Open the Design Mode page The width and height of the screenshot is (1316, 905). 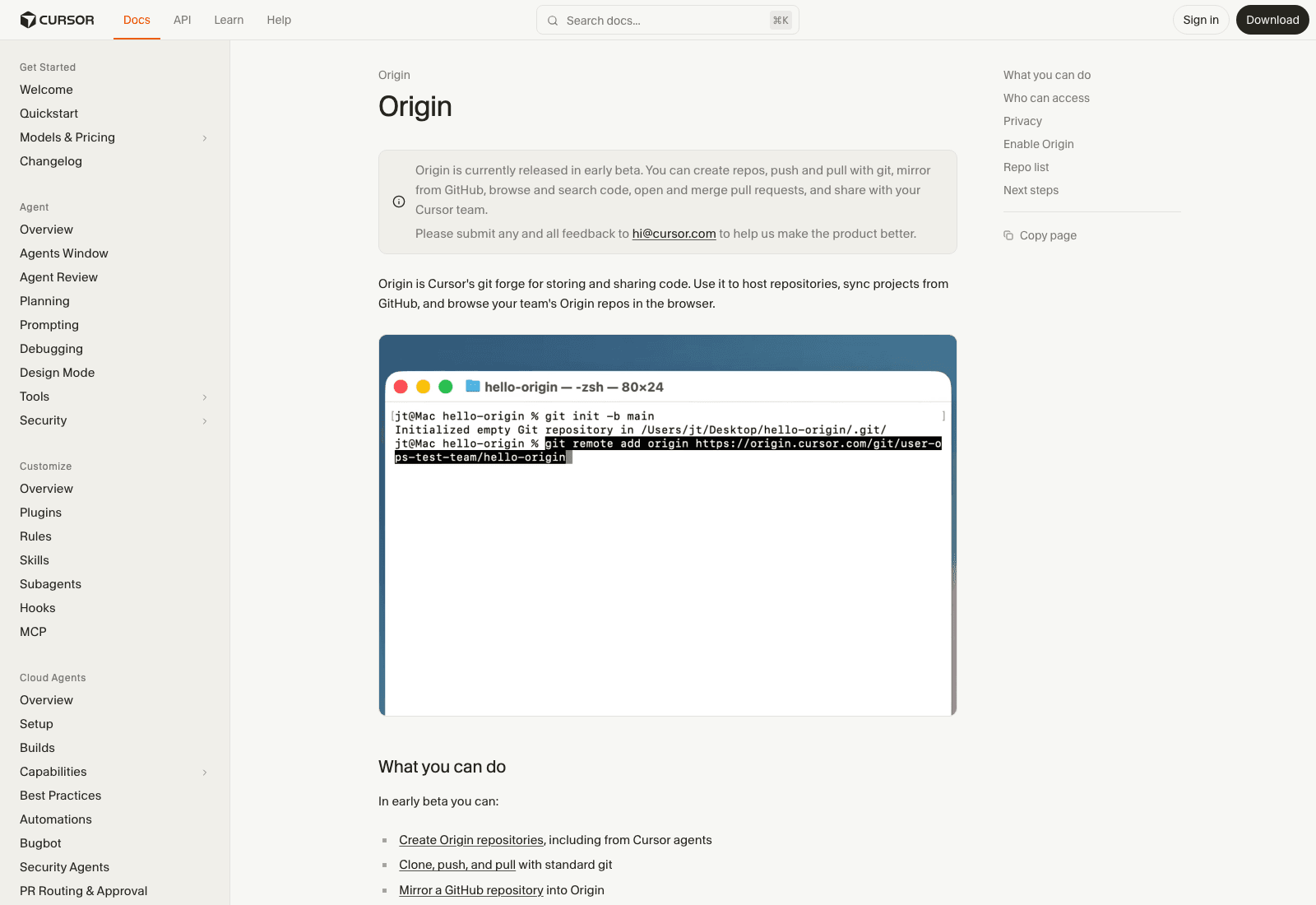point(58,373)
